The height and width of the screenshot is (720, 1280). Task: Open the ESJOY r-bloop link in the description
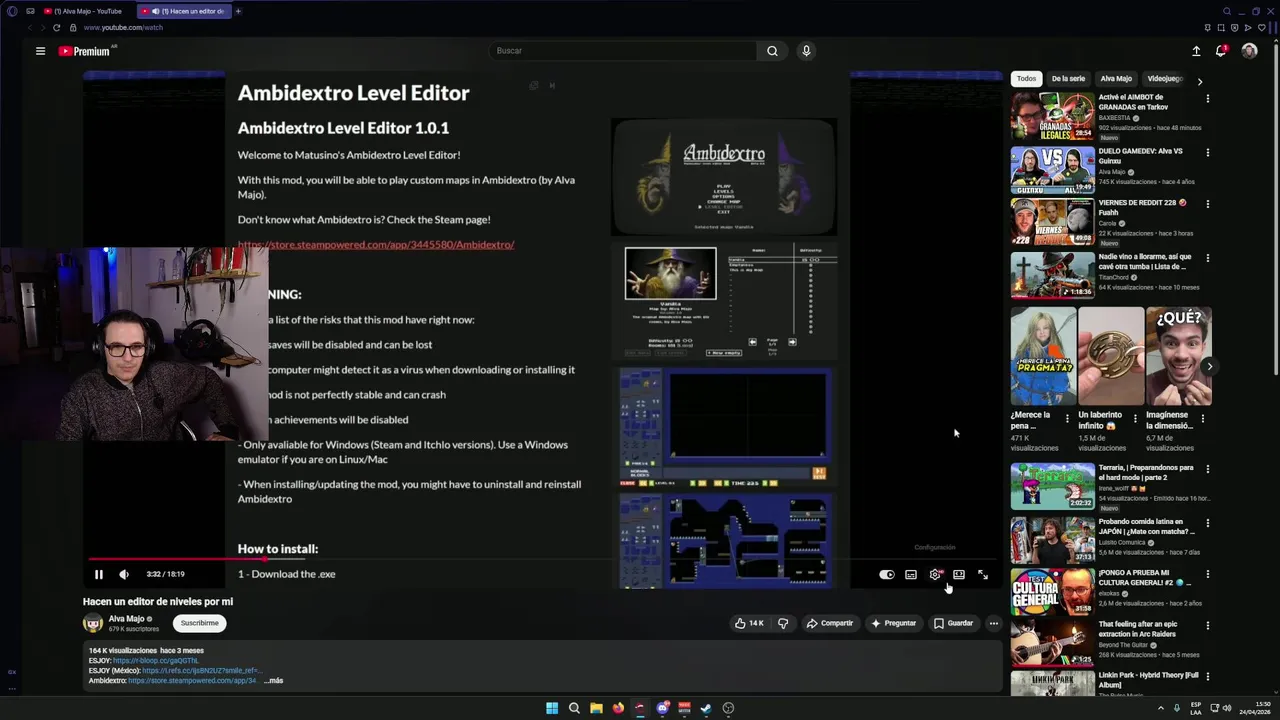point(156,661)
